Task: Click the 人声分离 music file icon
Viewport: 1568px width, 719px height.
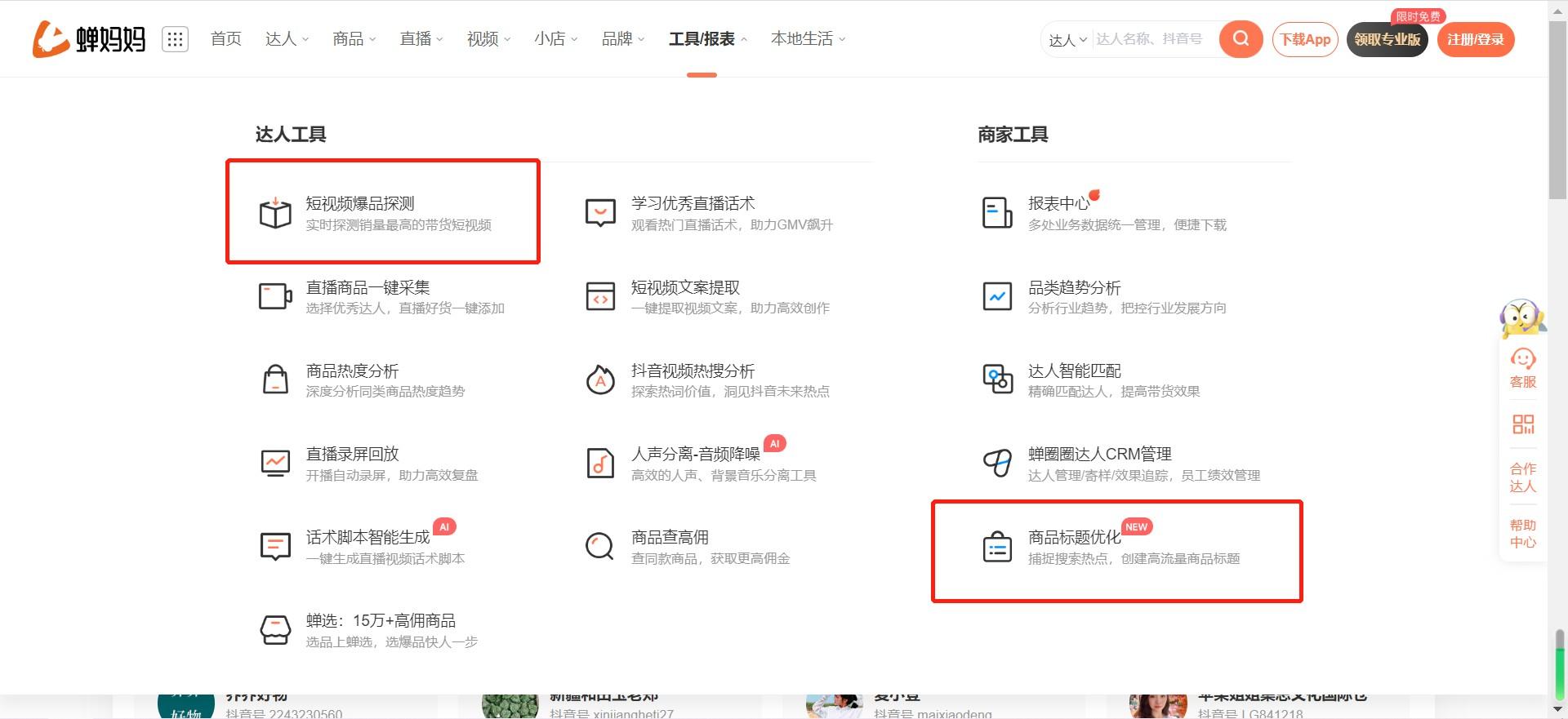Action: point(600,463)
